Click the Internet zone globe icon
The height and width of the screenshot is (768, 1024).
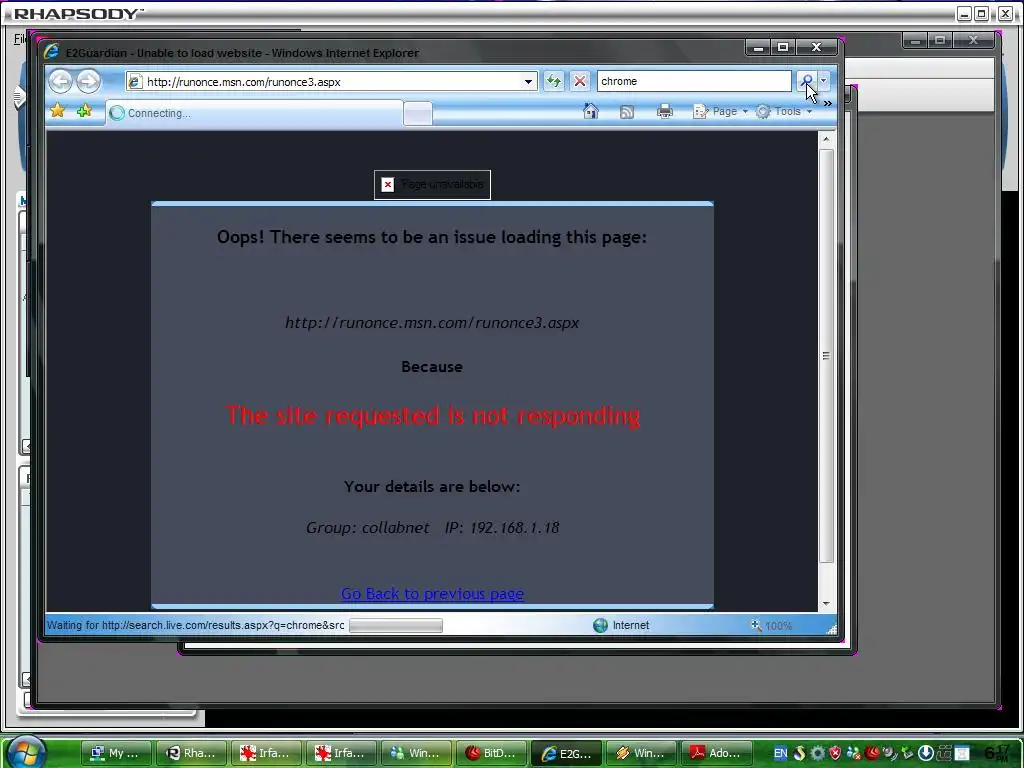600,626
